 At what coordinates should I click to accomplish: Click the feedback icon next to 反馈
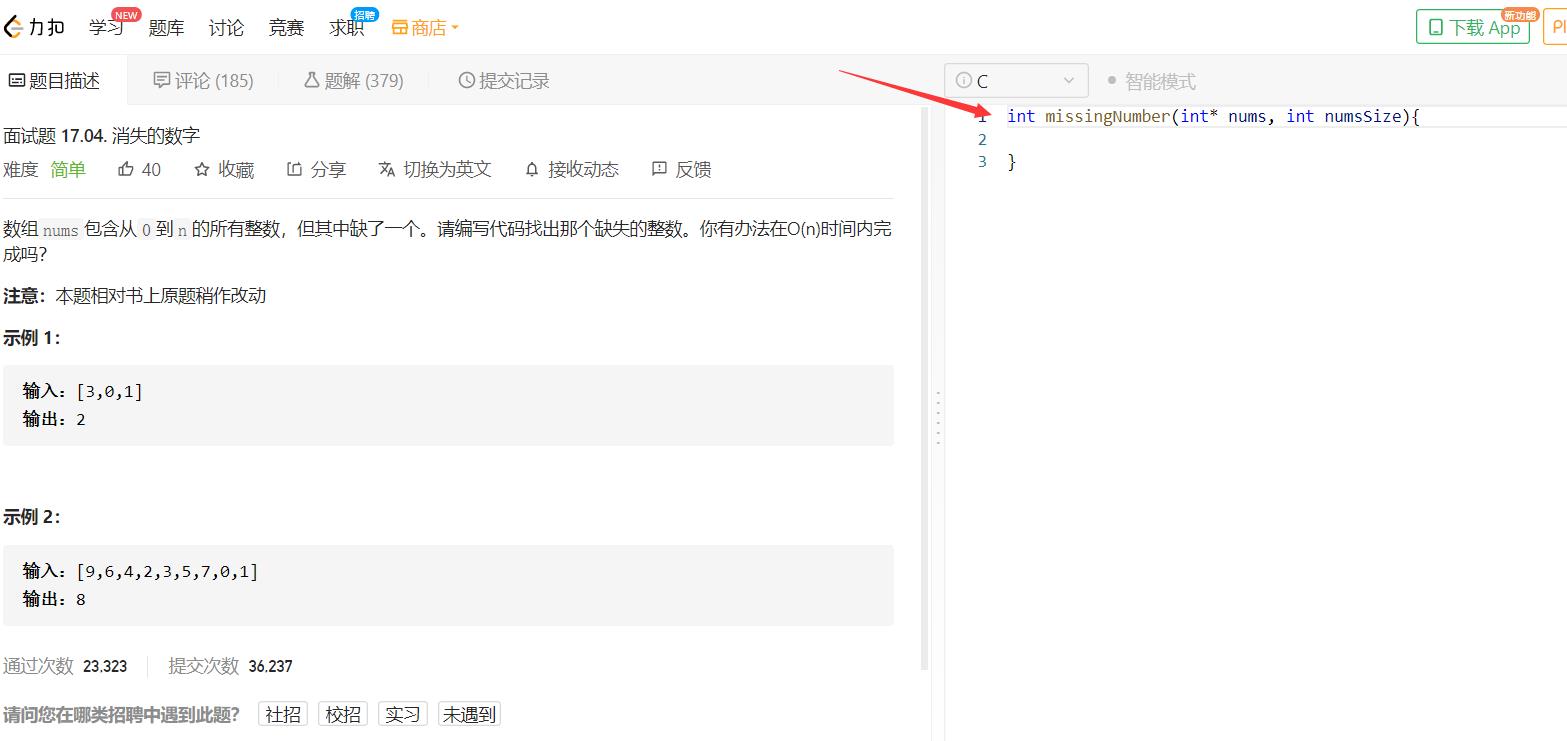[x=659, y=169]
